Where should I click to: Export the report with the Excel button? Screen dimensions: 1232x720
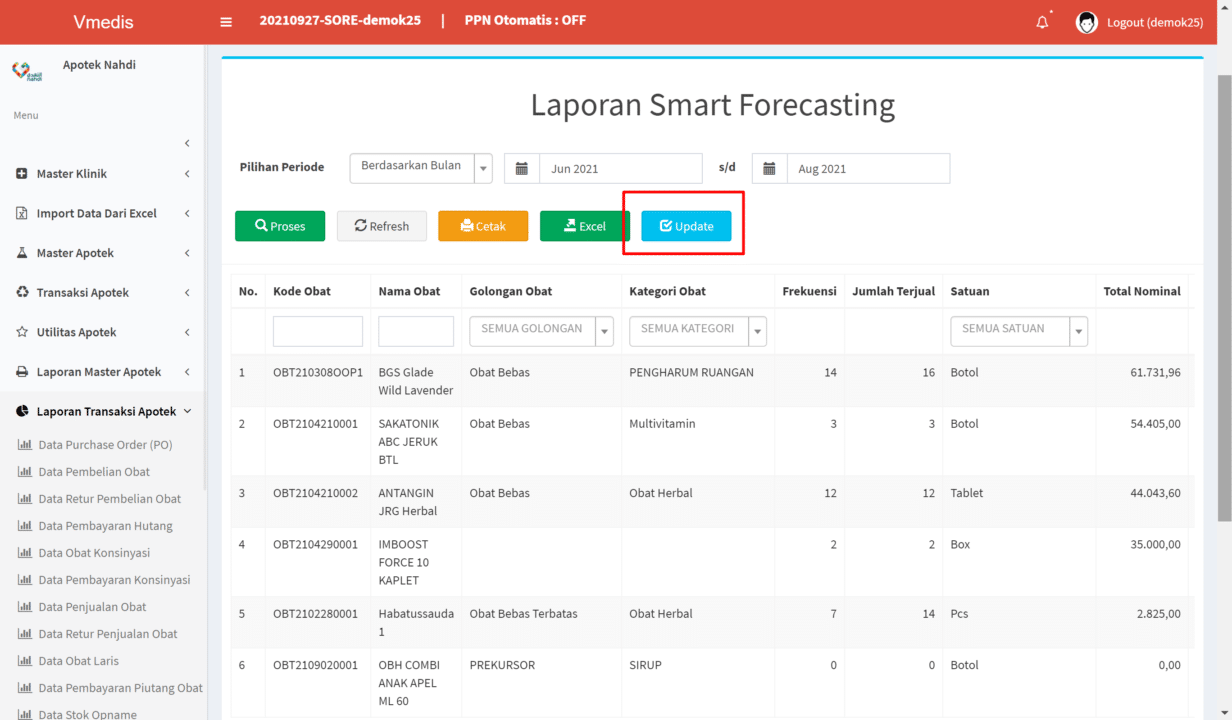585,226
